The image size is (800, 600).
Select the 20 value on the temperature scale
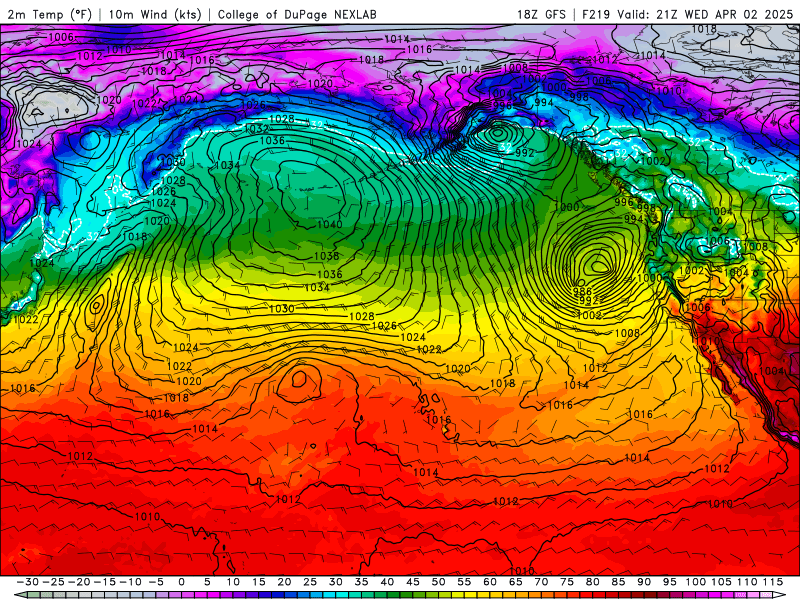click(284, 582)
